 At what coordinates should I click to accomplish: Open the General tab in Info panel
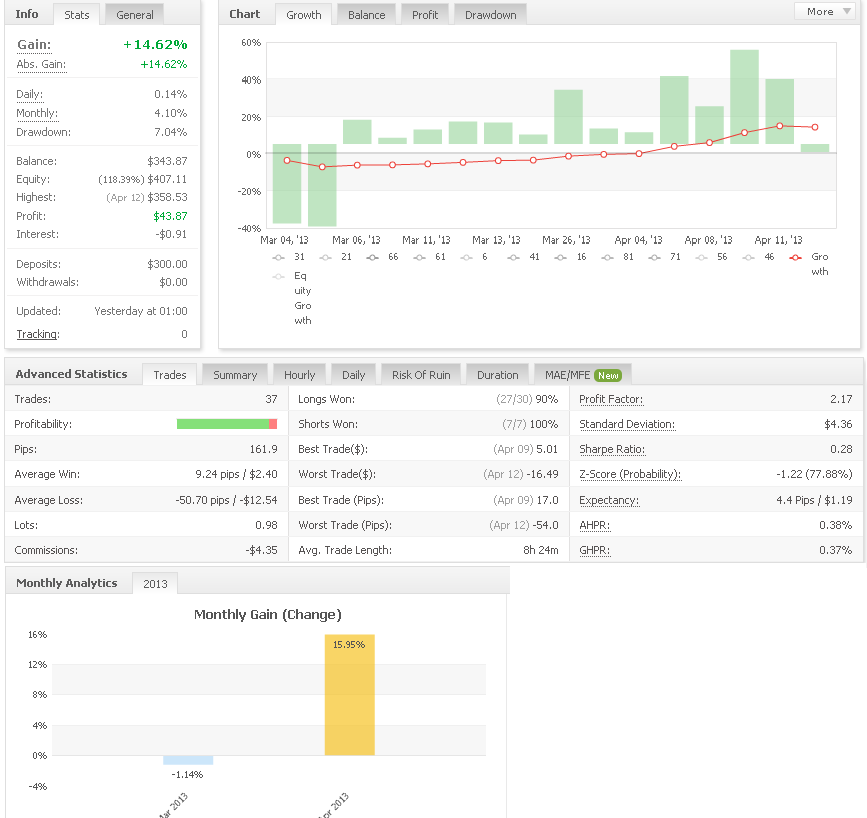(134, 15)
